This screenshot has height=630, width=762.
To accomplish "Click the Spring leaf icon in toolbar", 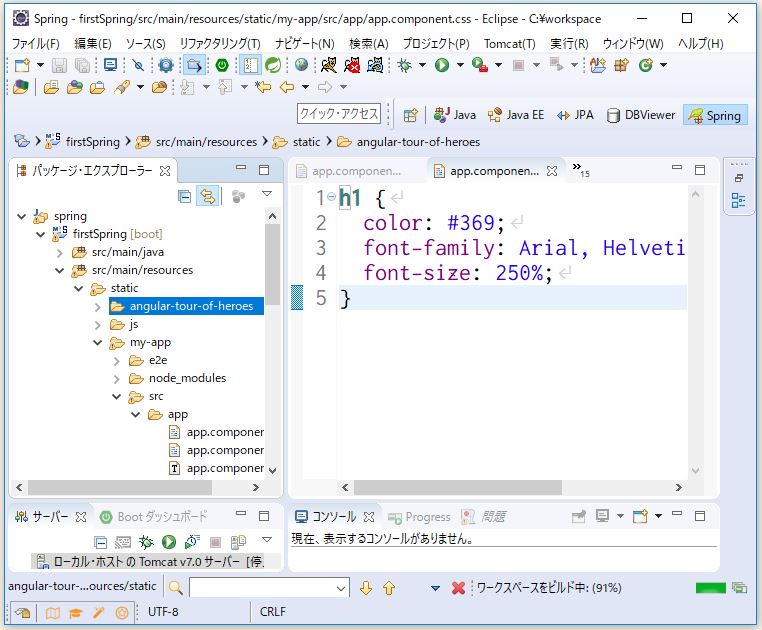I will 273,65.
